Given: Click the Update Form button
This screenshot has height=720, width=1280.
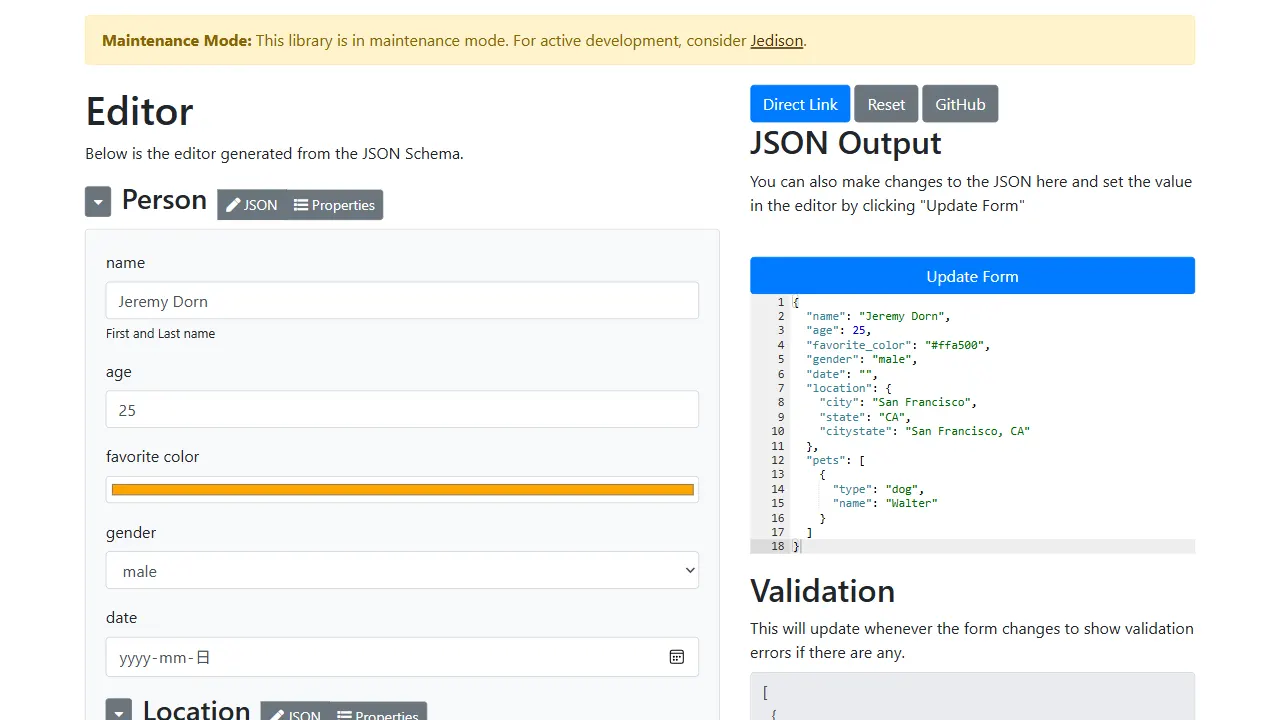Looking at the screenshot, I should click(972, 276).
